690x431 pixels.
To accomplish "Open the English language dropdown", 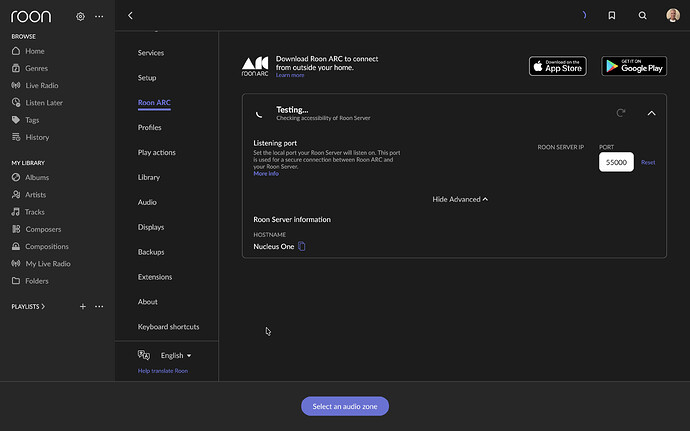I will pos(176,355).
